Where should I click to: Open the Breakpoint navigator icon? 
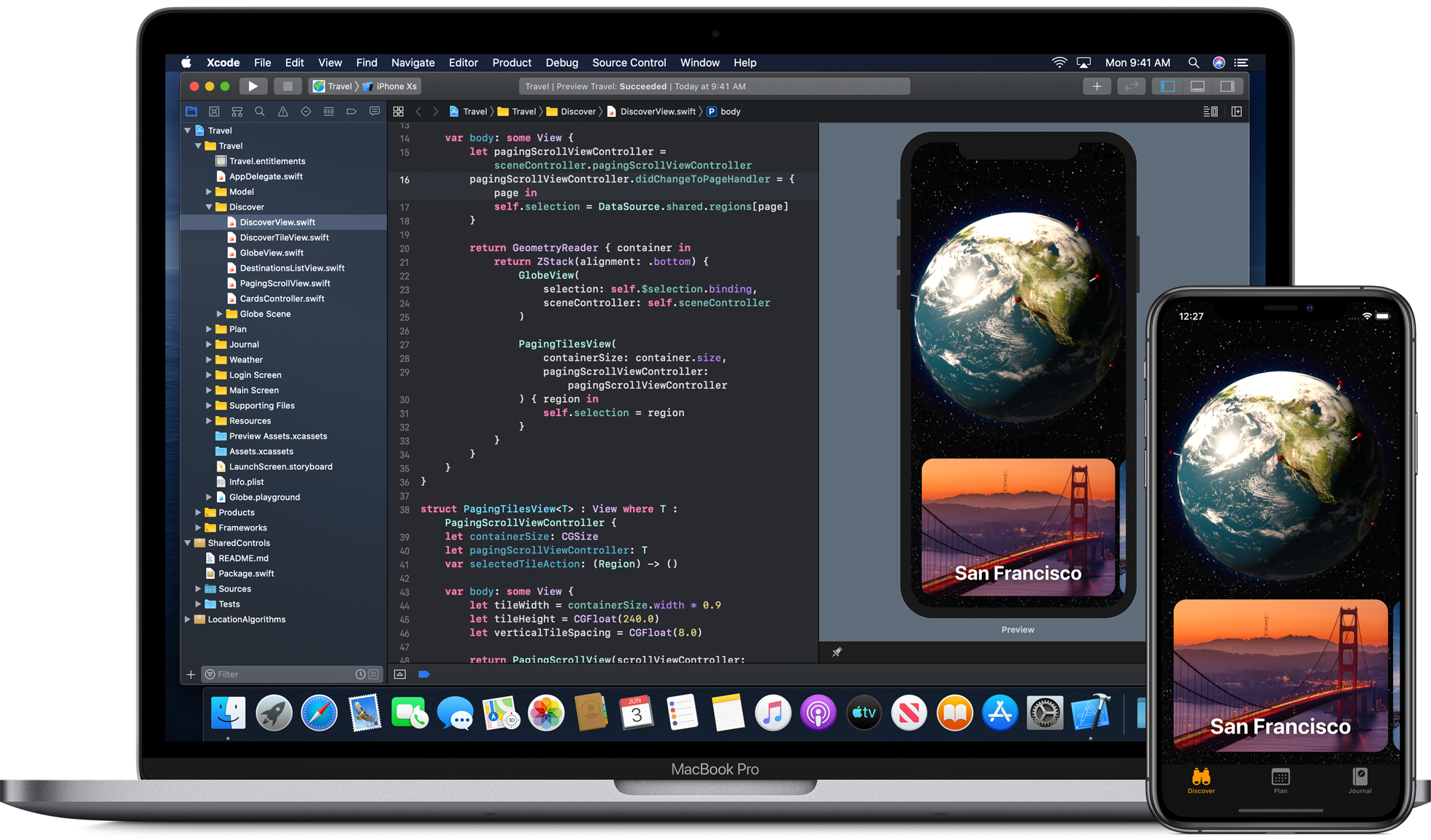pos(351,112)
